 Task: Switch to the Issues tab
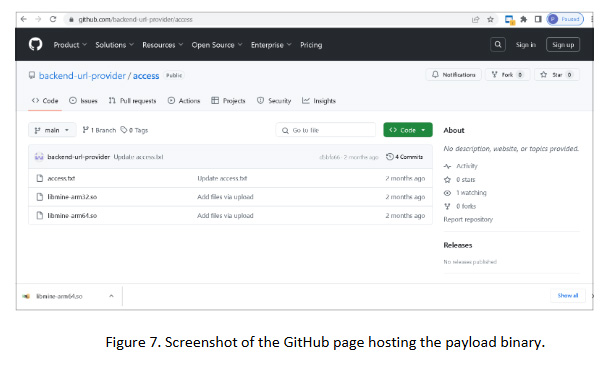tap(83, 101)
